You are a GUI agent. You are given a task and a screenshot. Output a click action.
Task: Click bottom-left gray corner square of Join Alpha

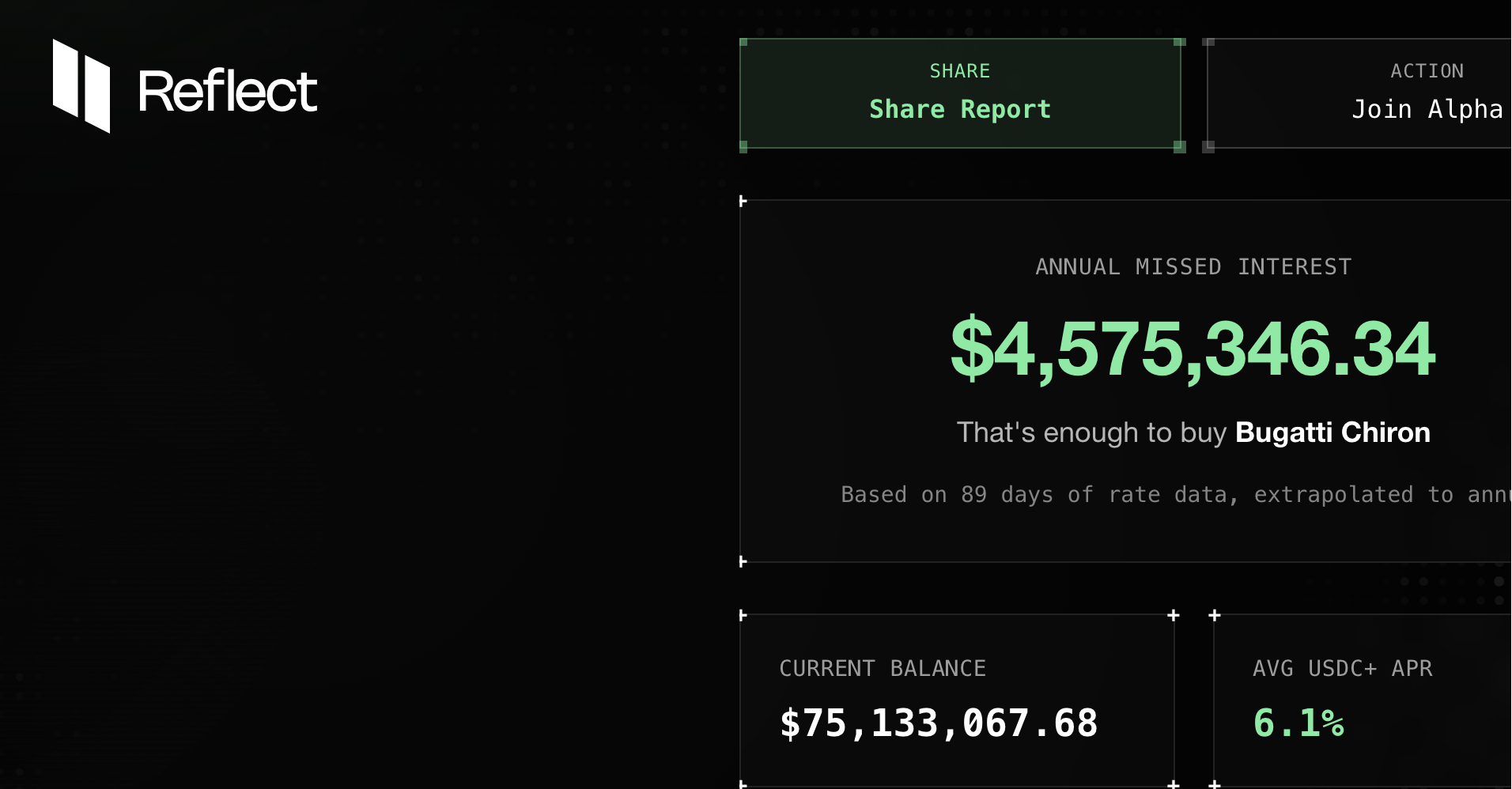point(1208,146)
